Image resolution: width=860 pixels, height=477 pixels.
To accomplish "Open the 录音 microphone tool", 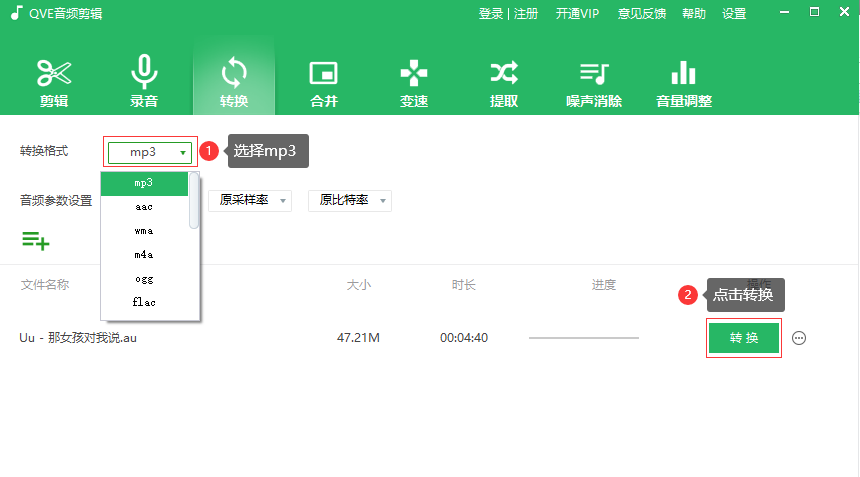I will click(144, 83).
